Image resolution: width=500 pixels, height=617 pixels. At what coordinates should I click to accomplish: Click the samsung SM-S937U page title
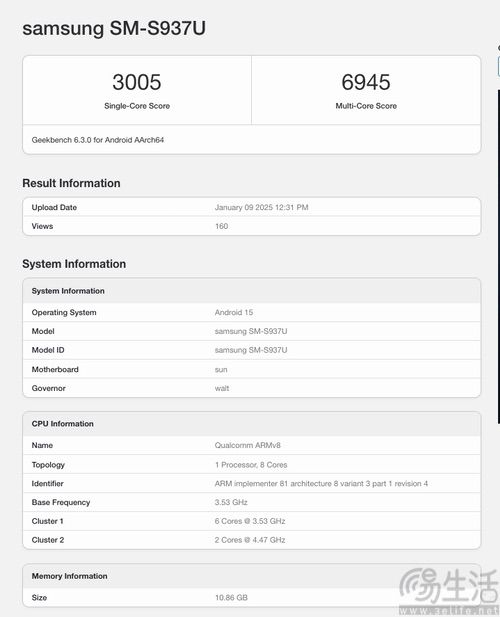(114, 28)
